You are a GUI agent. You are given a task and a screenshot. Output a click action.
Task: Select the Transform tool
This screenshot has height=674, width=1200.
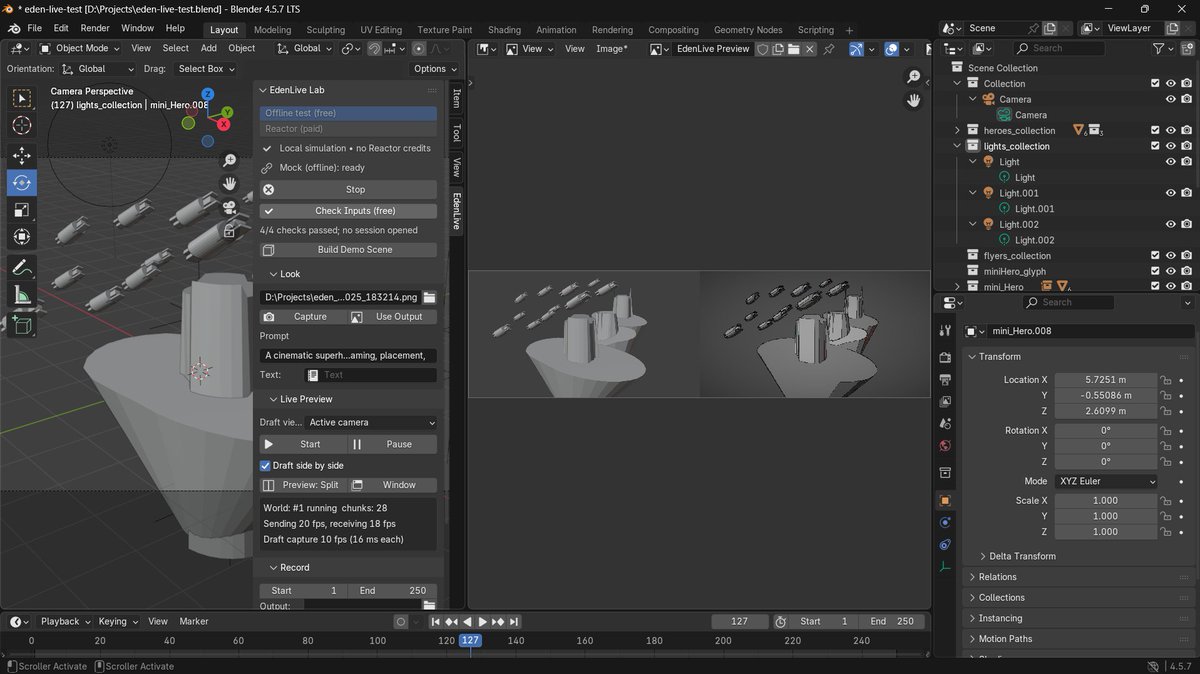(x=21, y=236)
